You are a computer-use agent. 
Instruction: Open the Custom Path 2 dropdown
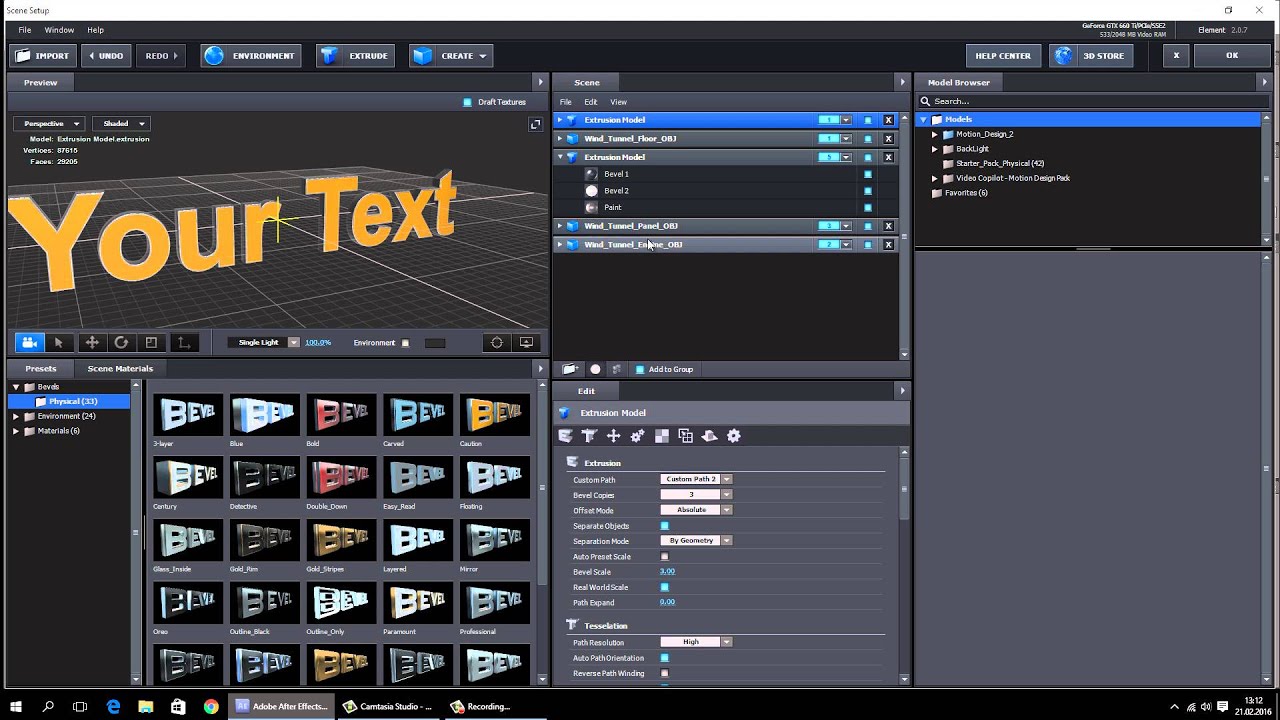point(696,479)
